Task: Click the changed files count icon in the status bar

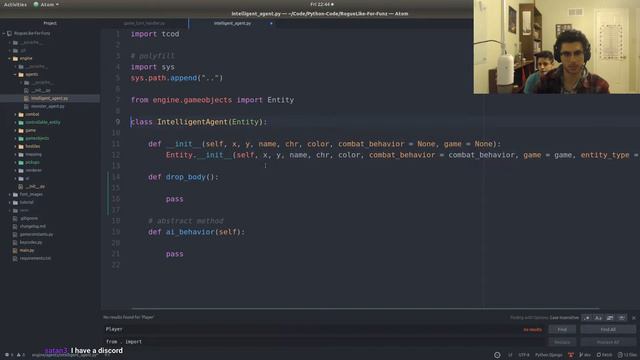Action: (x=620, y=355)
